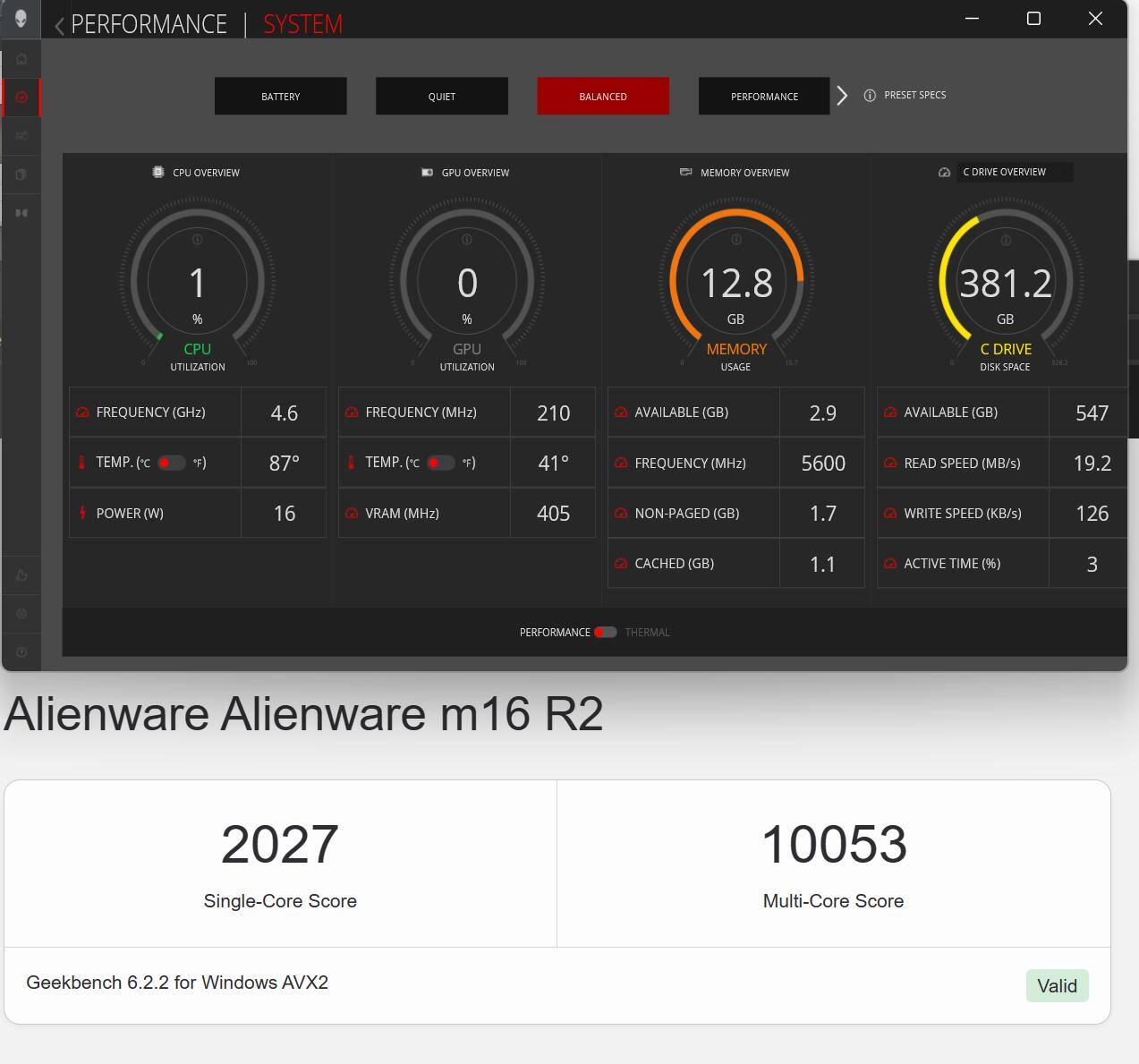Open Preset Specs information
The height and width of the screenshot is (1064, 1139).
tap(905, 95)
